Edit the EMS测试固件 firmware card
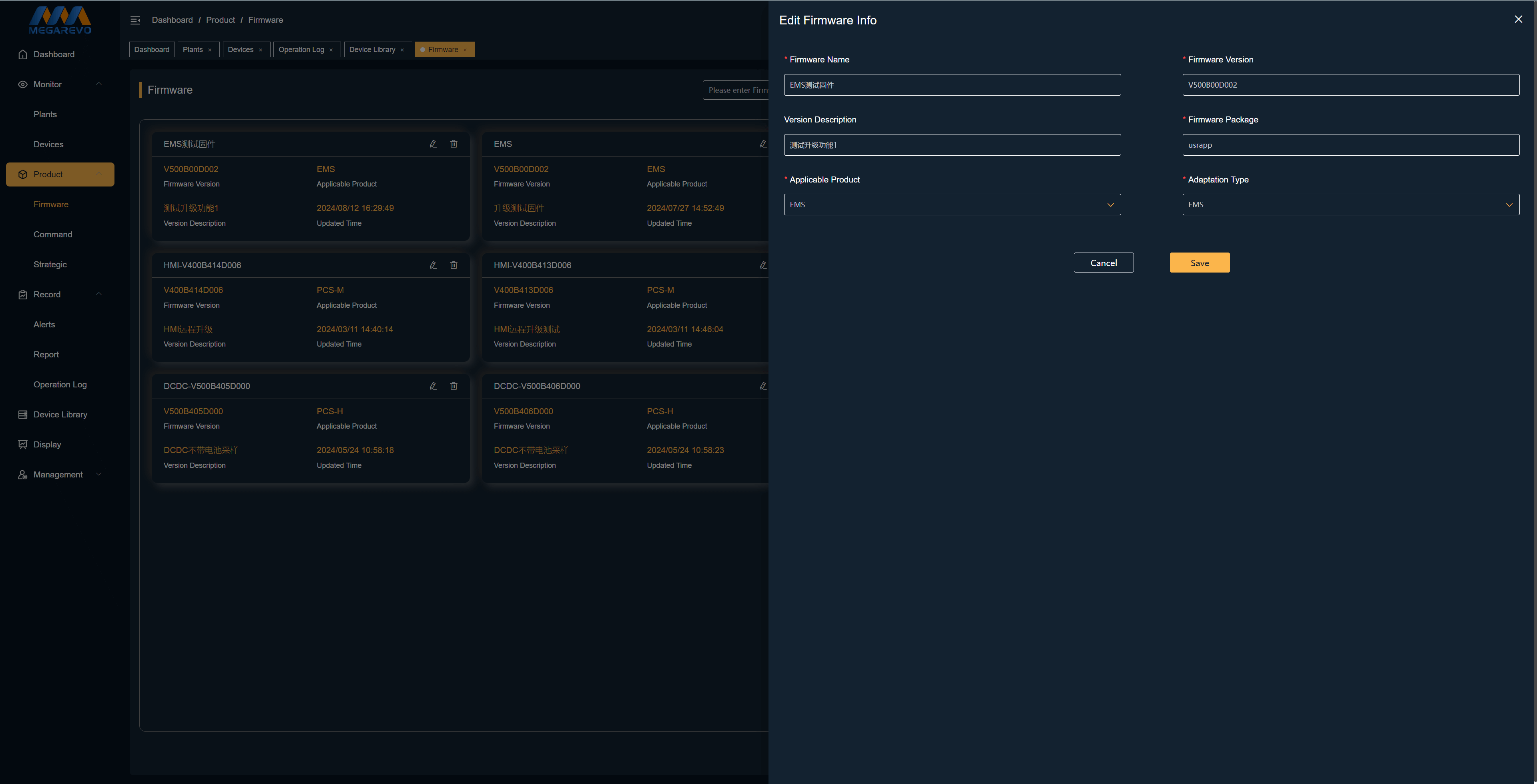The image size is (1537, 784). pos(433,144)
